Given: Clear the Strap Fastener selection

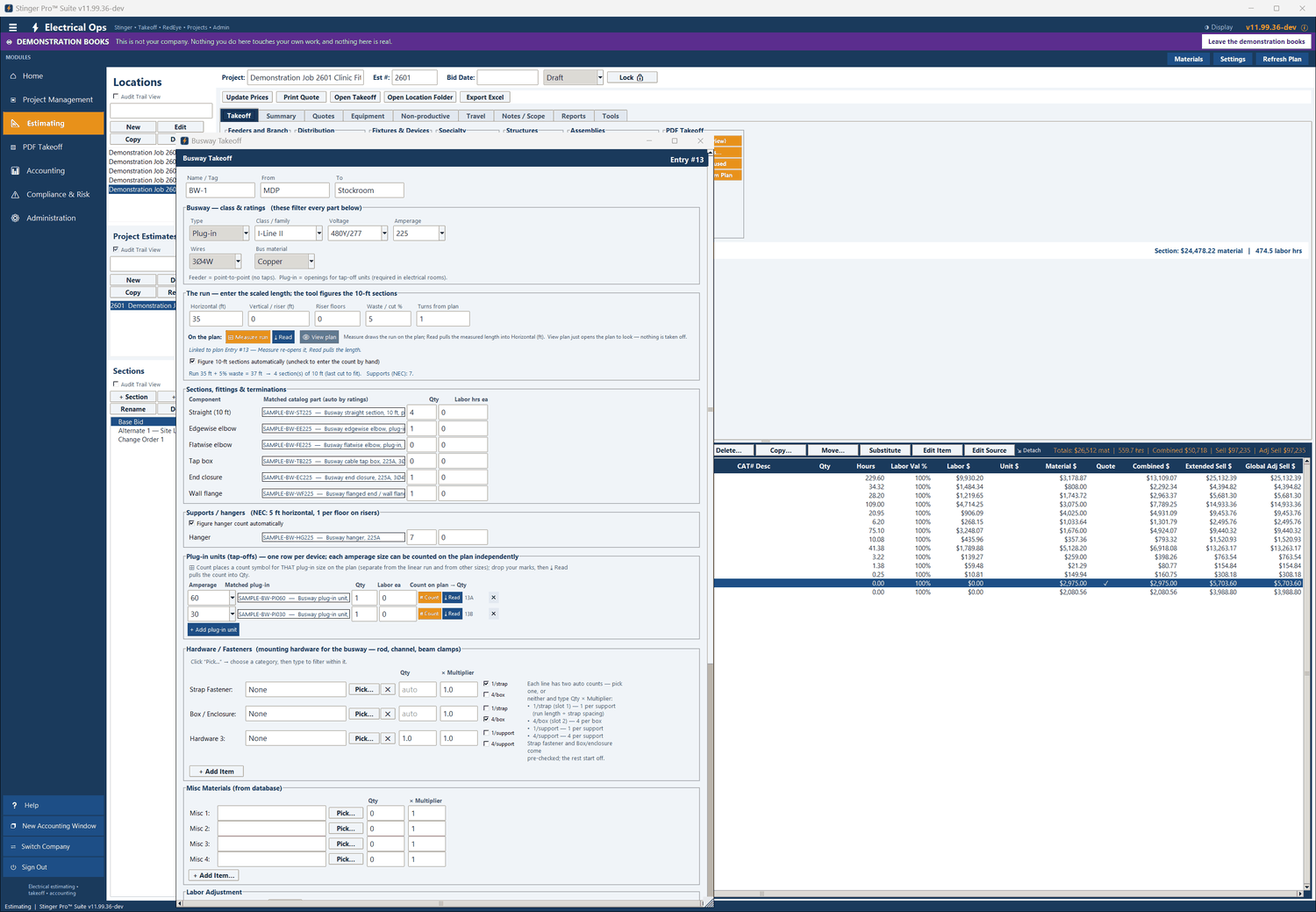Looking at the screenshot, I should (388, 690).
